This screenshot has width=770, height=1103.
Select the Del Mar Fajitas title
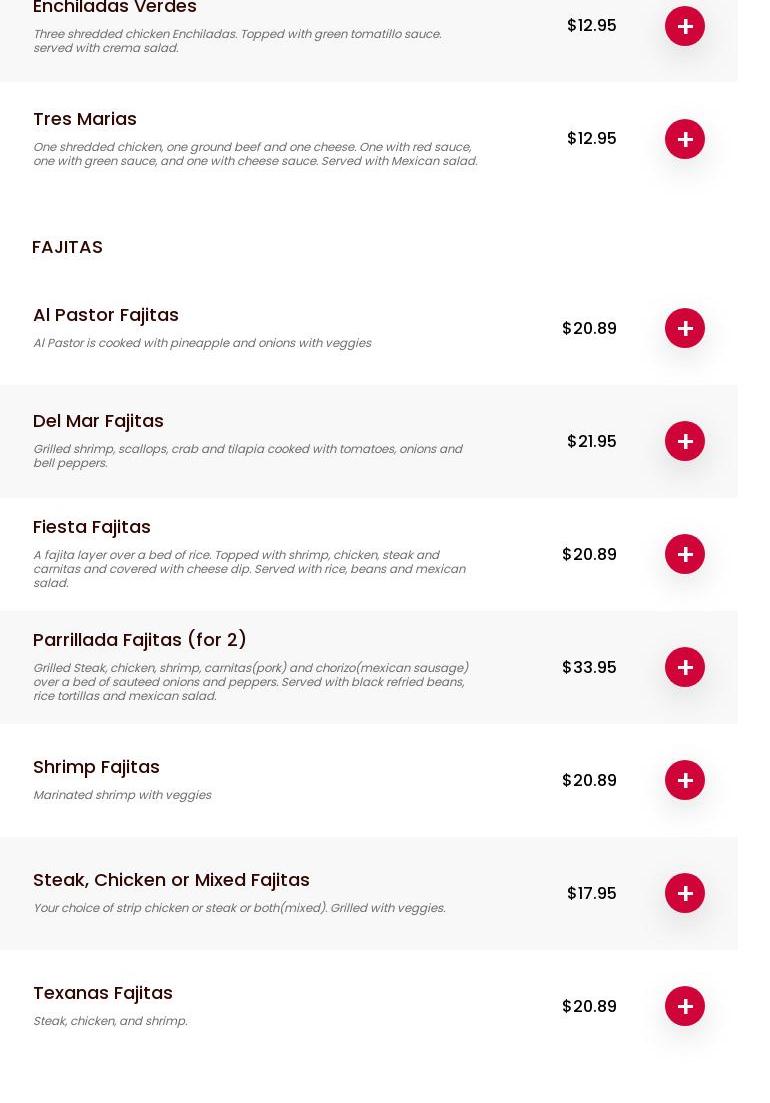coord(98,421)
